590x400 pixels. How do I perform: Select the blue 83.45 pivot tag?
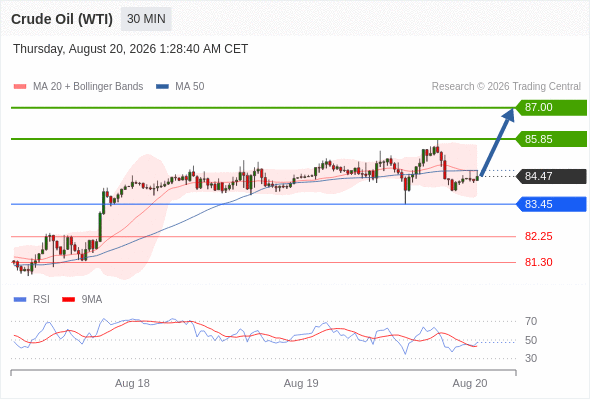552,204
